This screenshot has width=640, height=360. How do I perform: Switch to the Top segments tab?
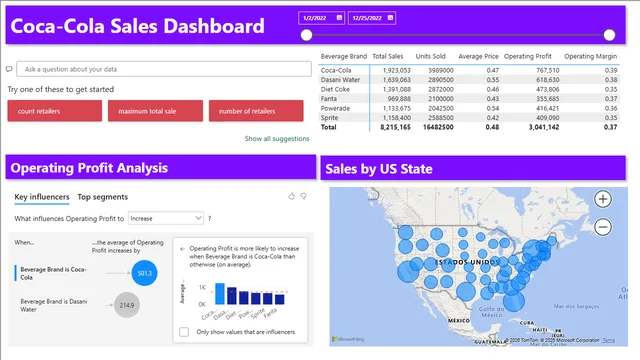102,197
